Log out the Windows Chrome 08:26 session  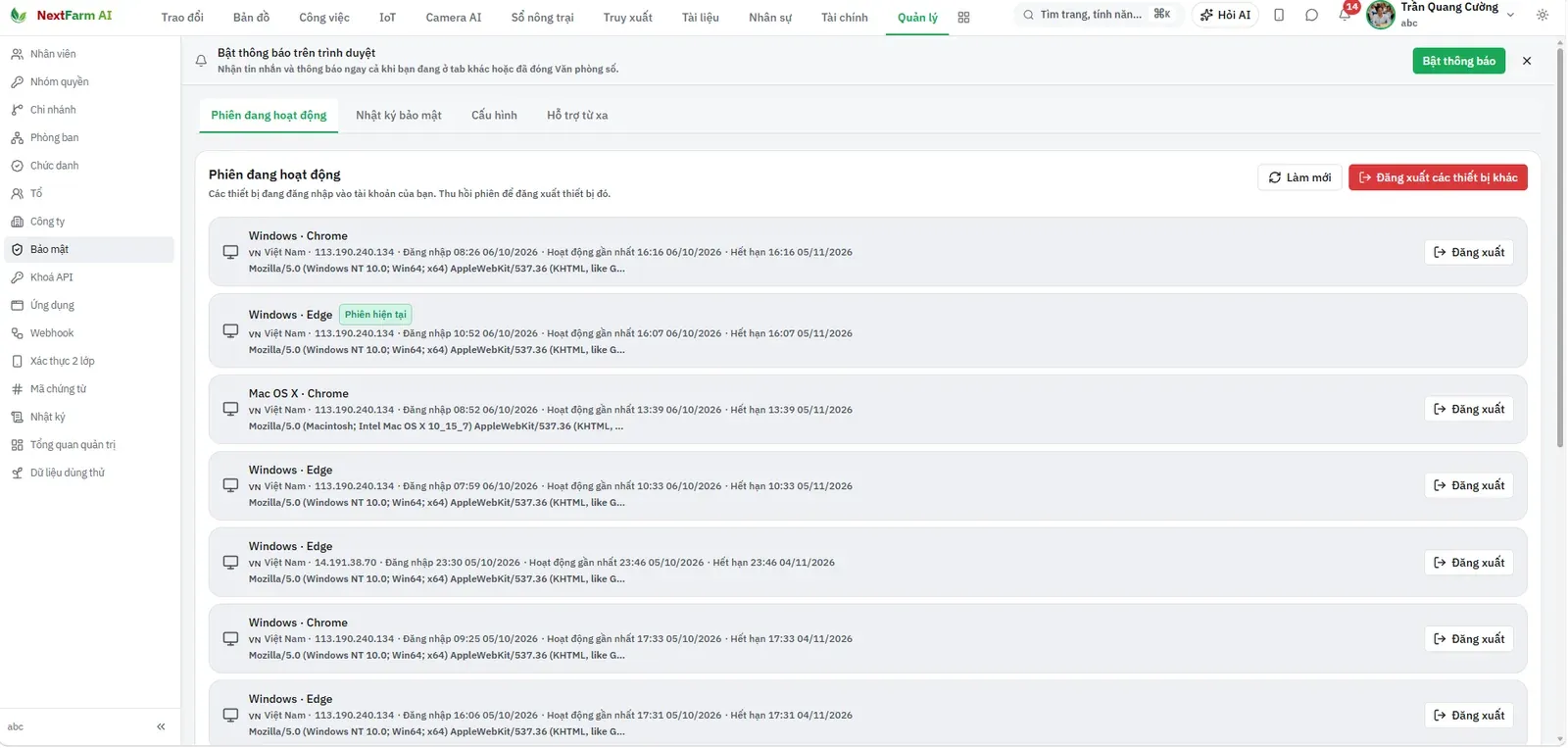tap(1469, 252)
